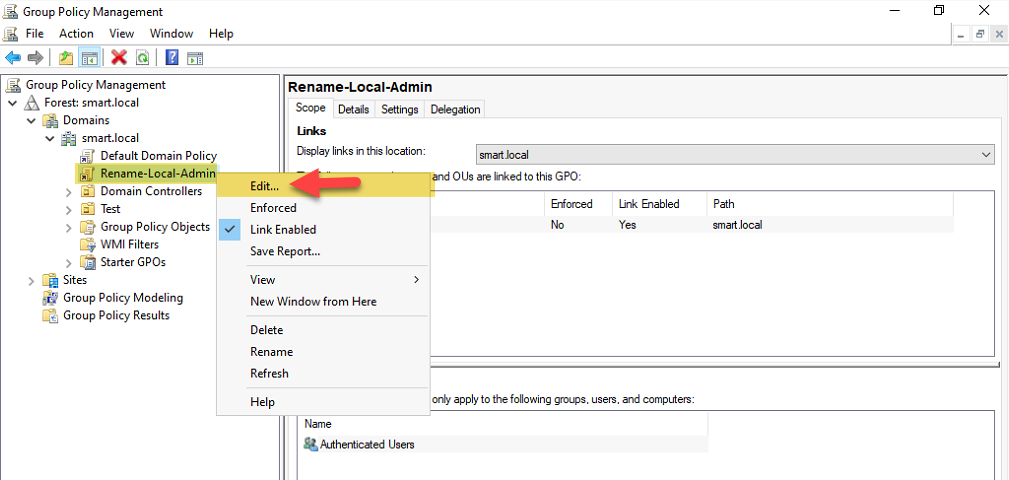Click the smart.local path cell
This screenshot has width=1009, height=480.
click(x=737, y=225)
